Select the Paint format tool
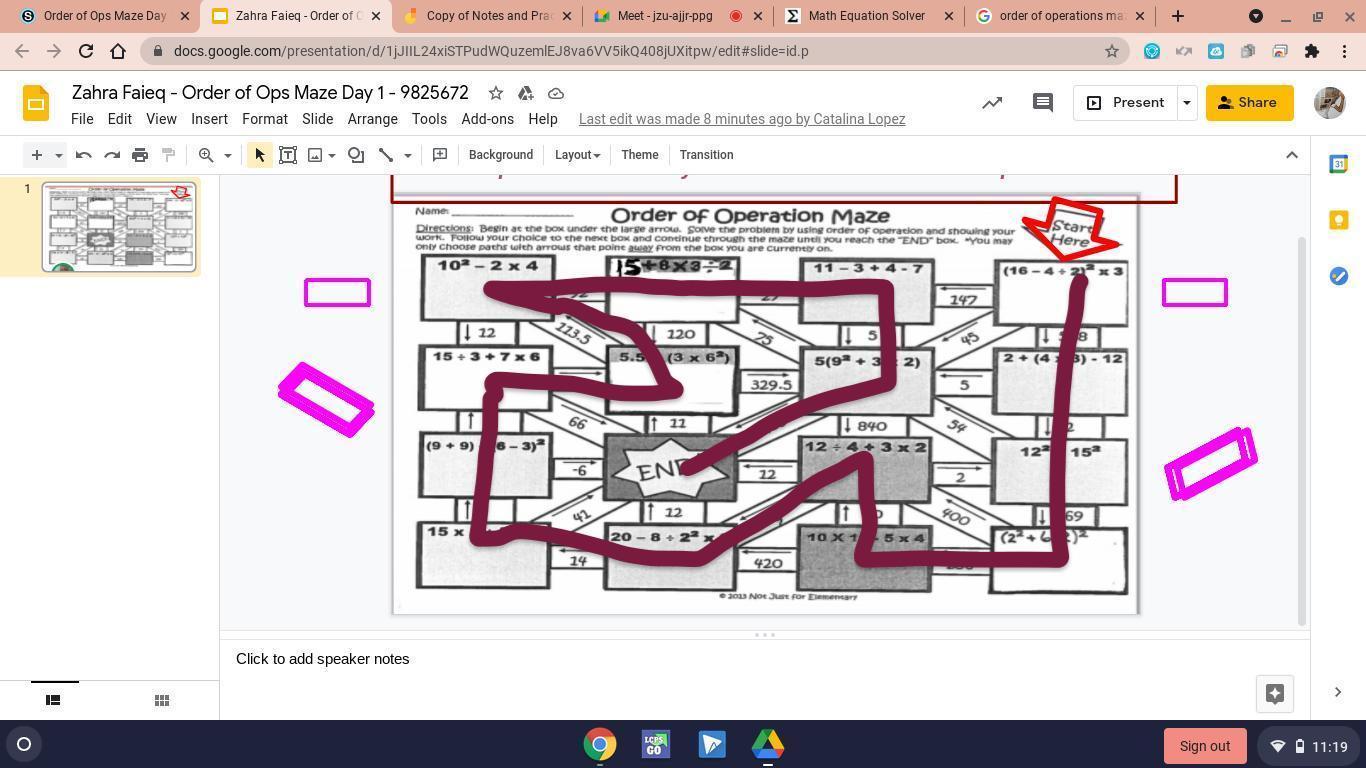Viewport: 1366px width, 768px height. point(168,155)
